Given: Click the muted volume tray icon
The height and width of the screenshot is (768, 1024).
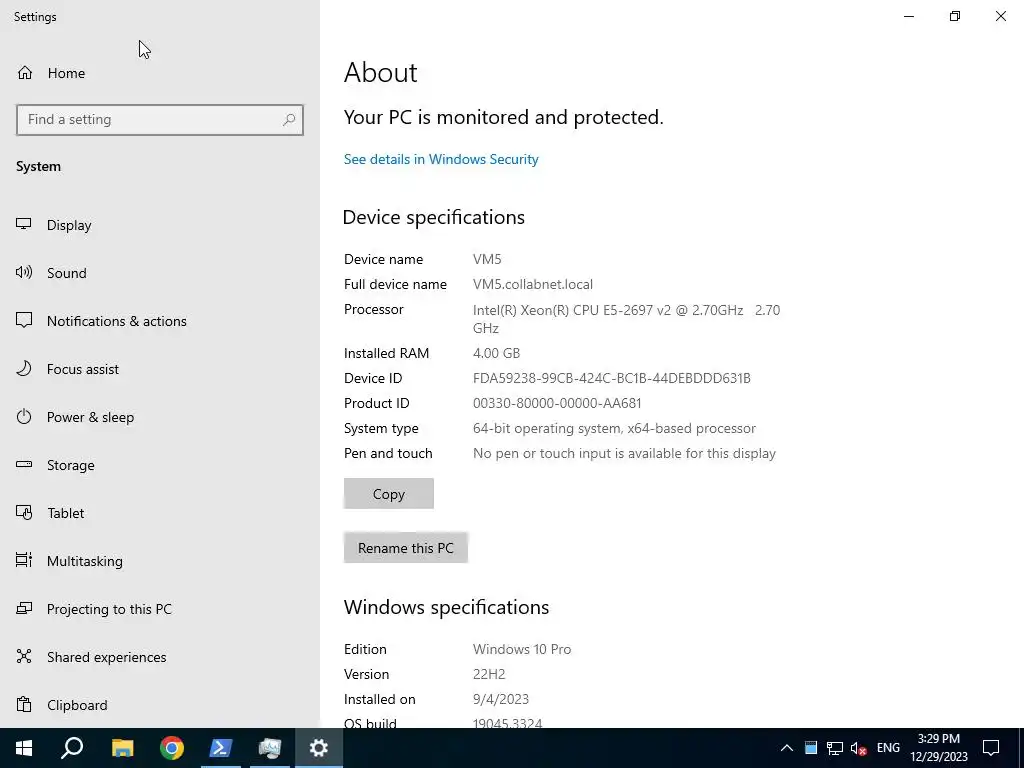Looking at the screenshot, I should click(858, 748).
